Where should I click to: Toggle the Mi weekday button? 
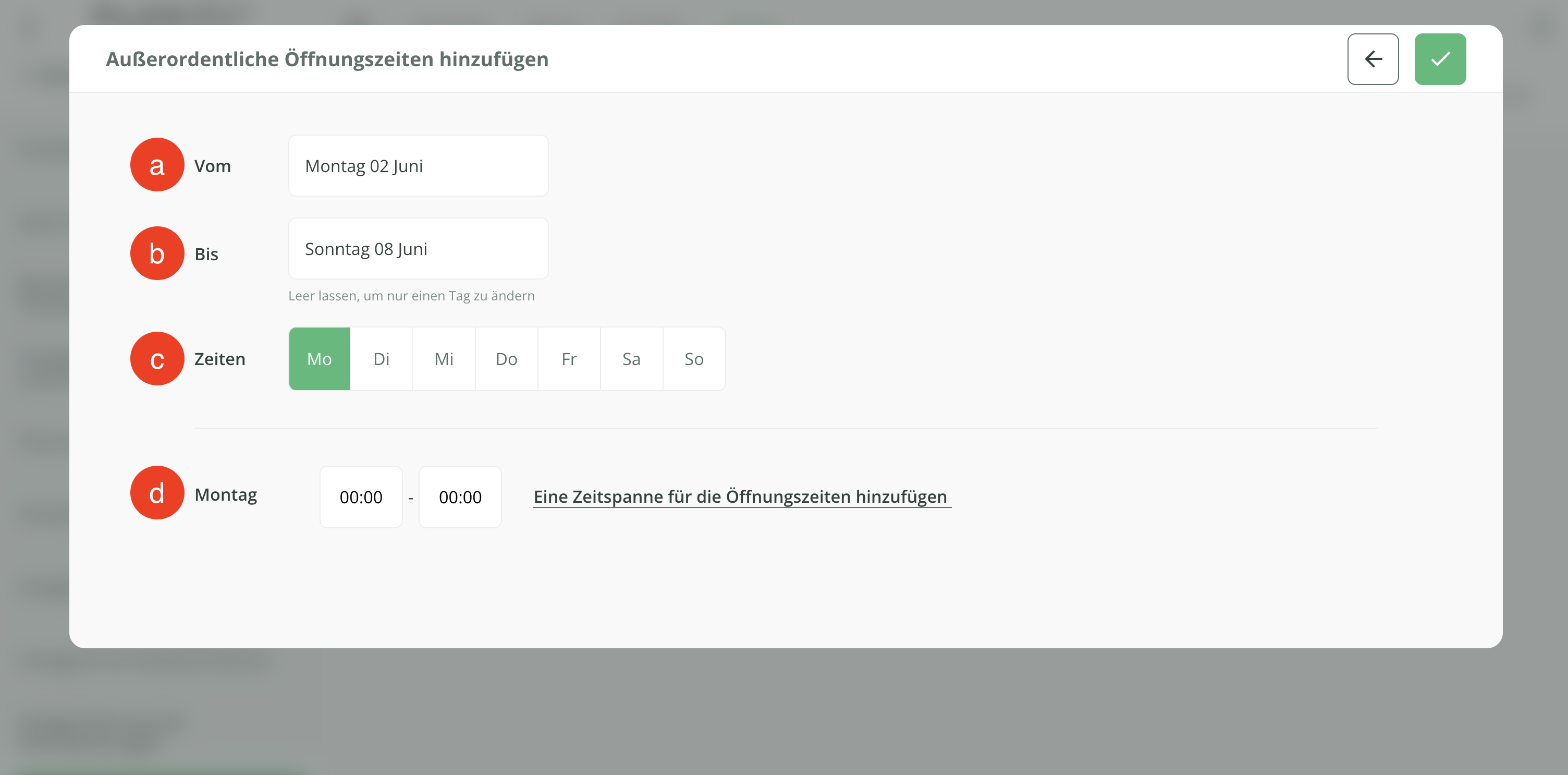click(x=444, y=359)
